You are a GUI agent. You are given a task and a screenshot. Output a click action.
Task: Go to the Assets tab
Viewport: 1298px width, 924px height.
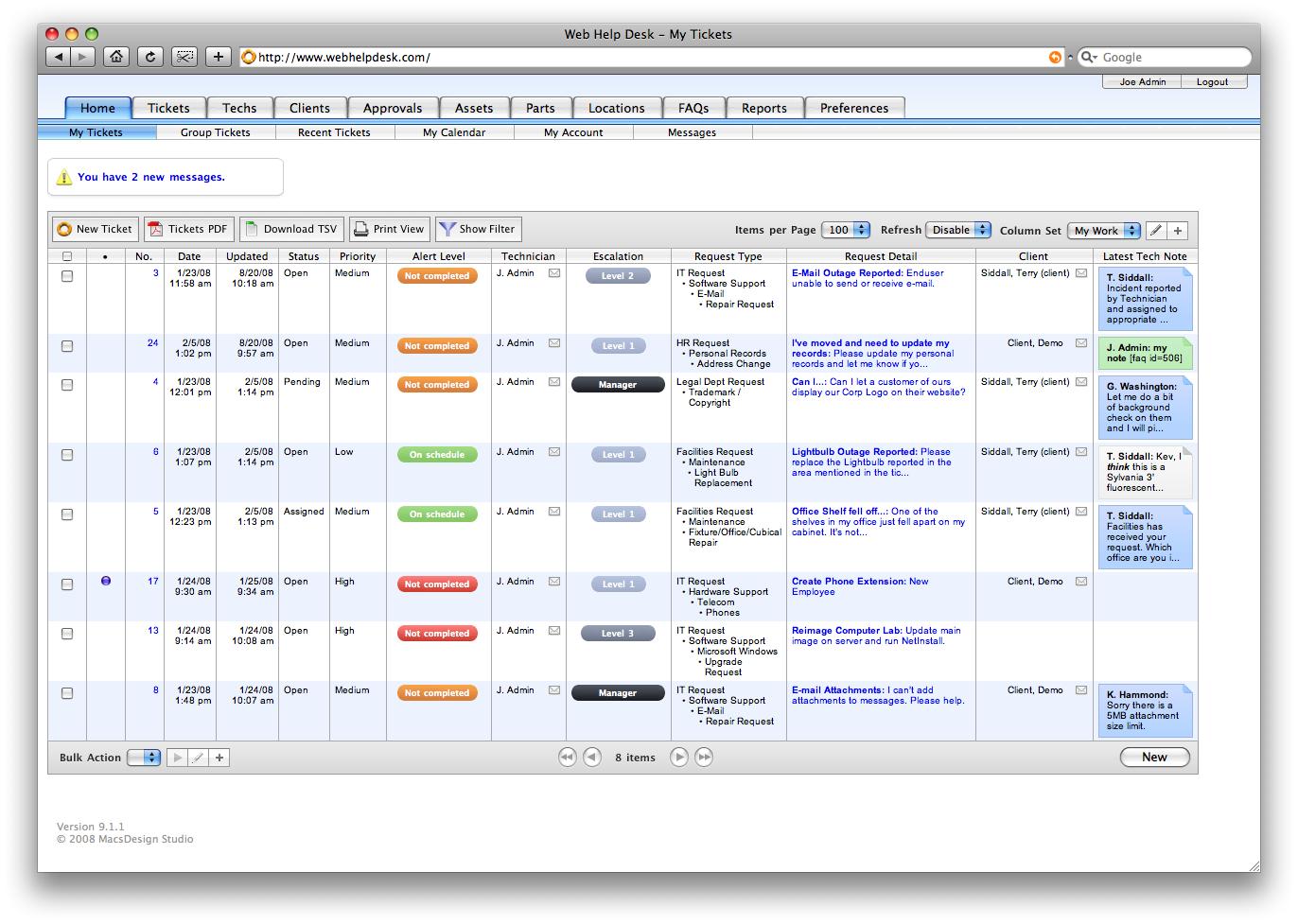click(x=474, y=108)
